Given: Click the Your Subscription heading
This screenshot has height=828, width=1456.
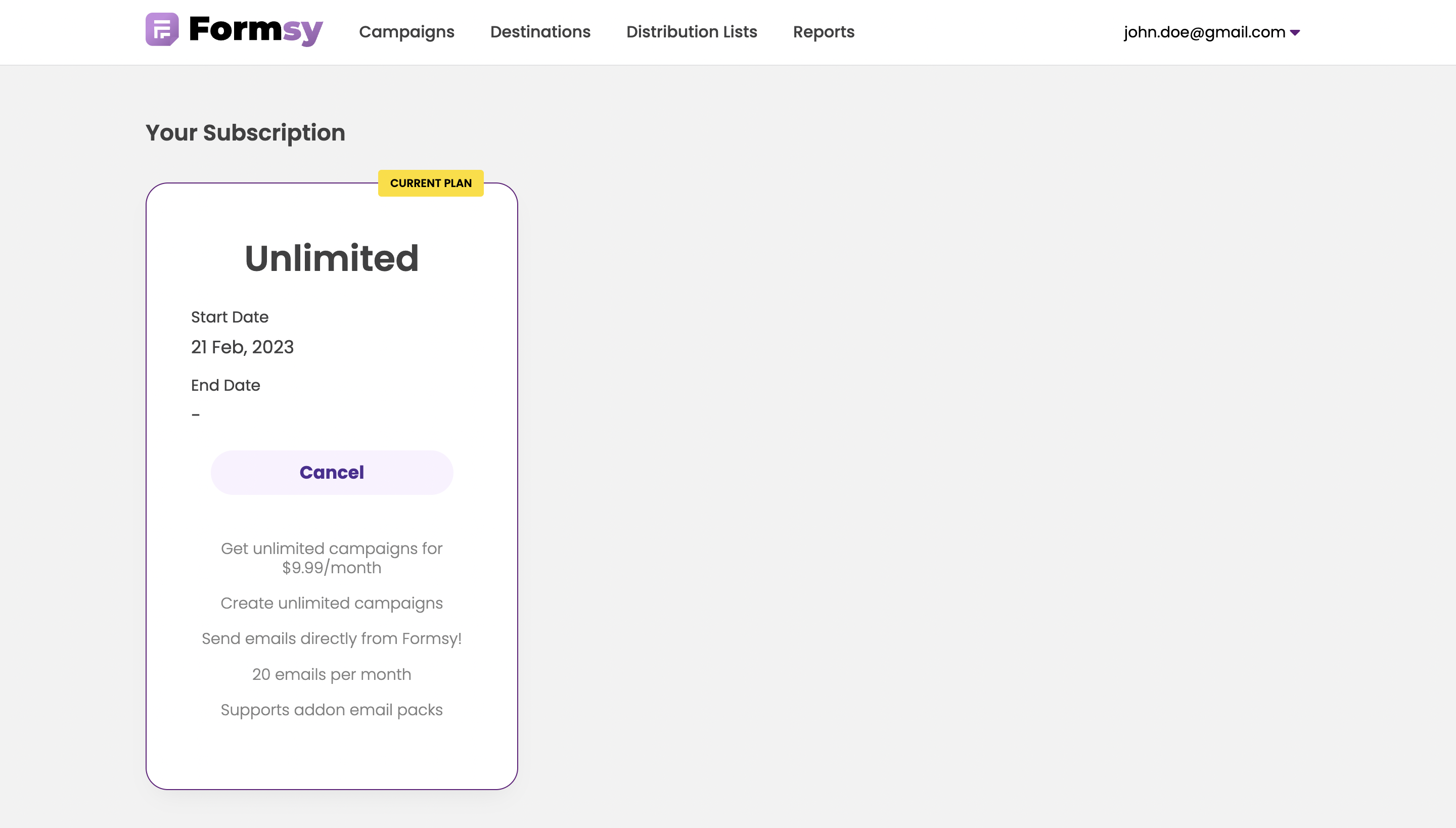Looking at the screenshot, I should 245,133.
